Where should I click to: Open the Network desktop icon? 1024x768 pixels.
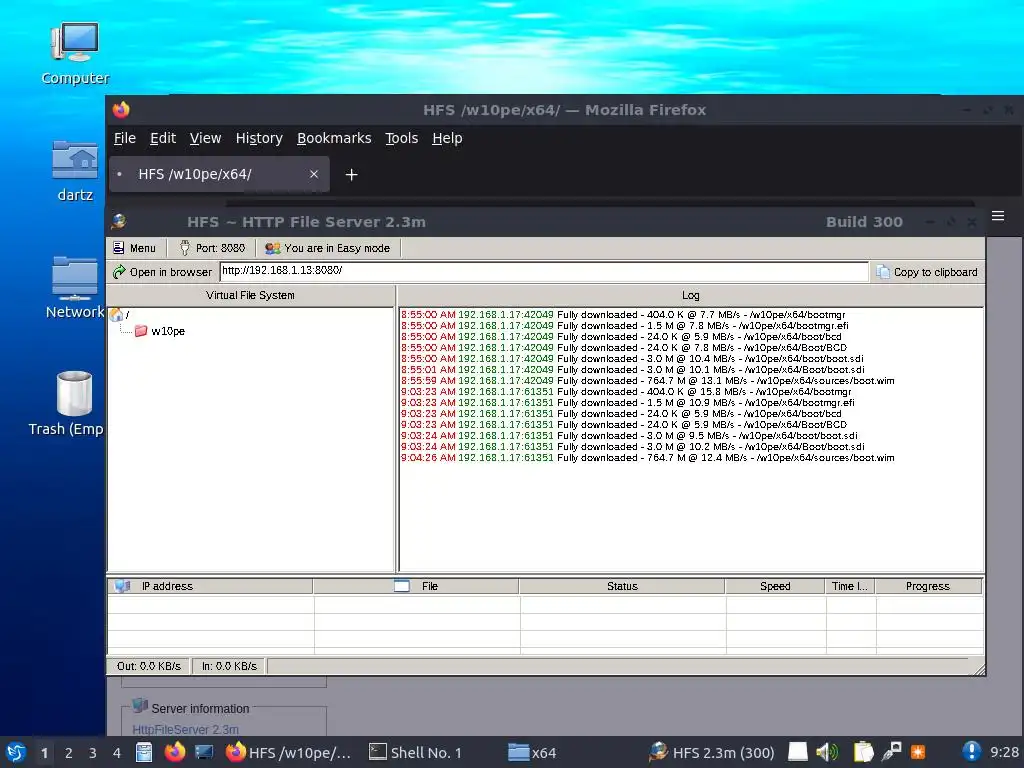75,287
